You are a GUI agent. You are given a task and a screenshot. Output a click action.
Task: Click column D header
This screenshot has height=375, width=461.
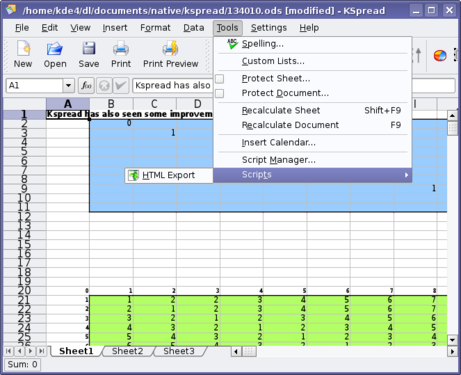pyautogui.click(x=197, y=104)
